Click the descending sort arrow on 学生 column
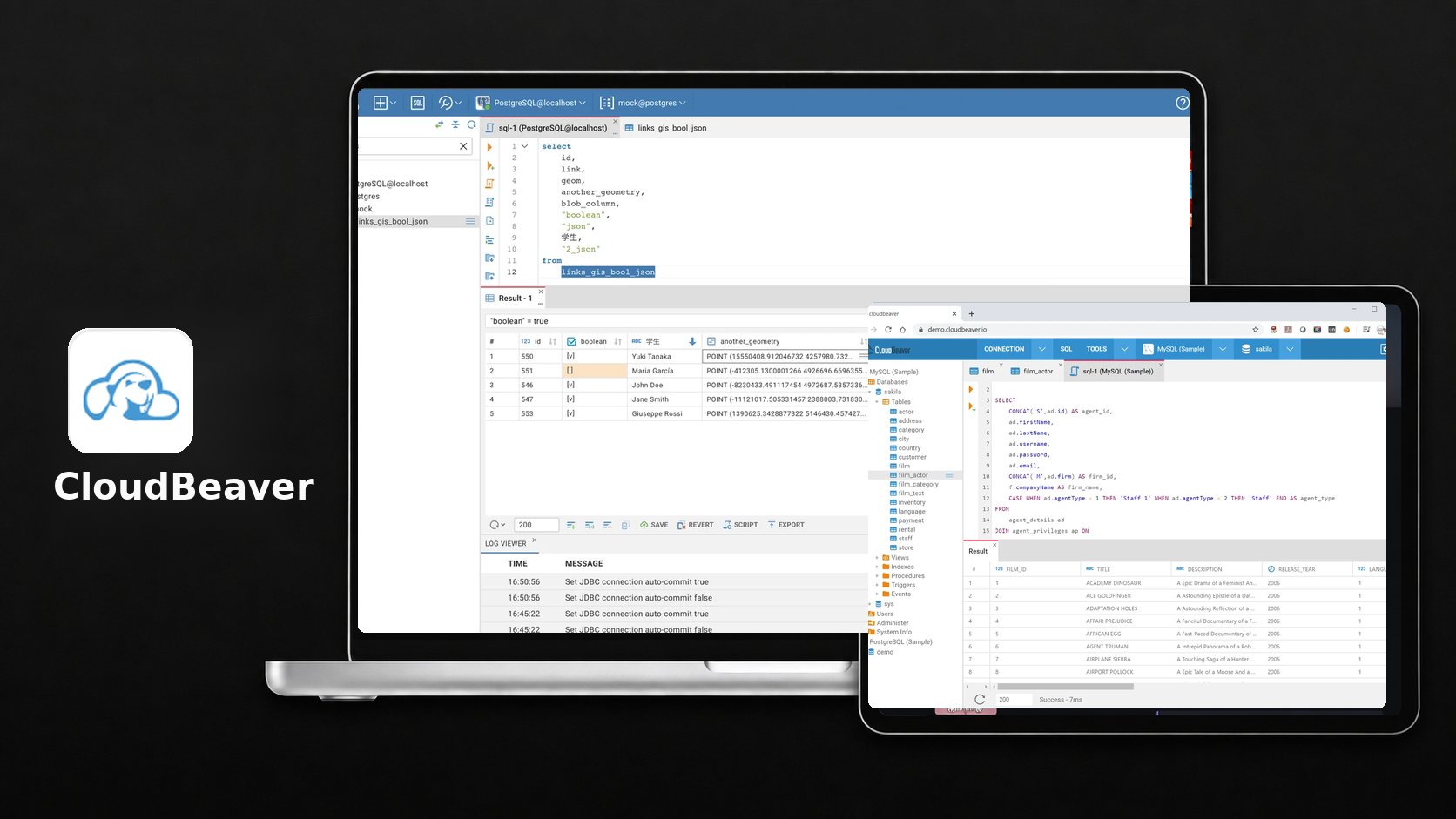1456x819 pixels. (x=692, y=341)
